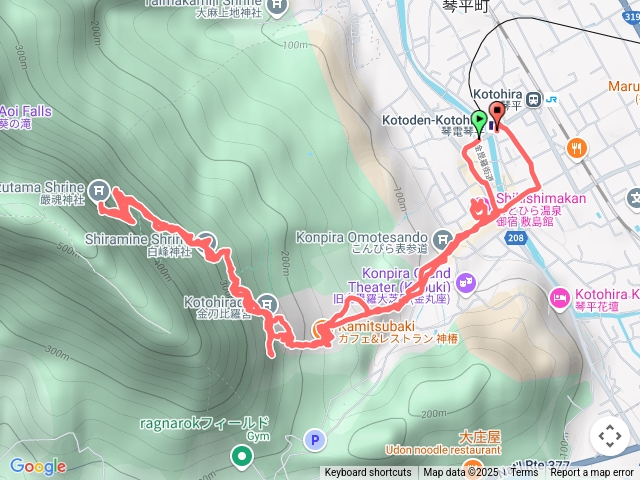Open Konpira Grand Theater purple marker
640x480 pixels.
(465, 282)
